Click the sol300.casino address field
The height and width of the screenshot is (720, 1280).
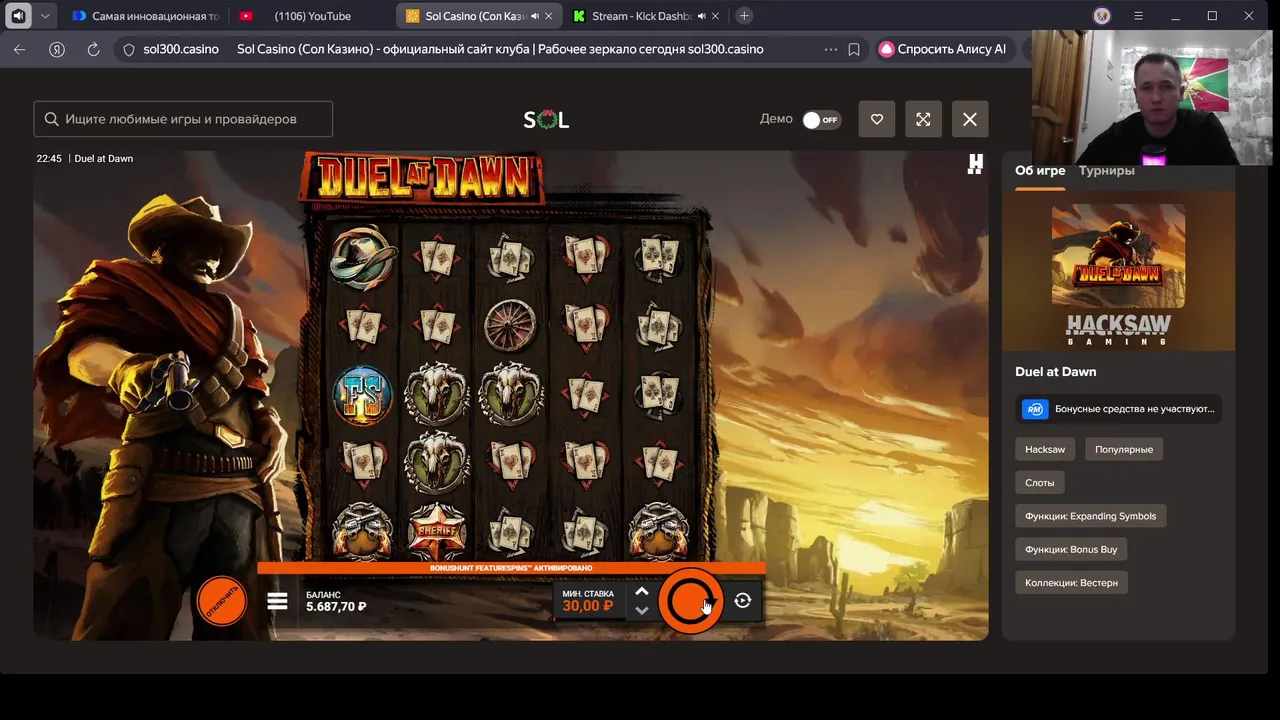point(181,49)
